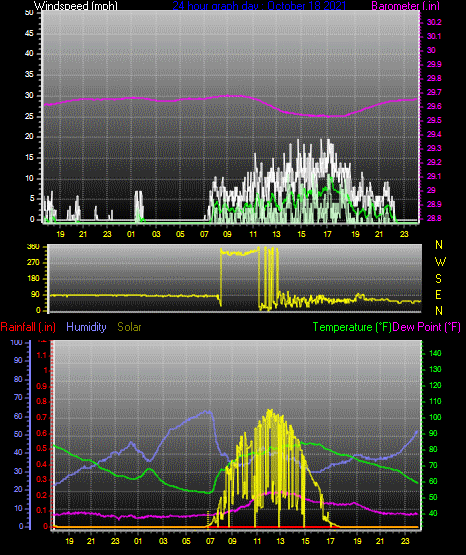Select the 30.2 barometer scale value
This screenshot has height=555, width=466.
[x=434, y=22]
